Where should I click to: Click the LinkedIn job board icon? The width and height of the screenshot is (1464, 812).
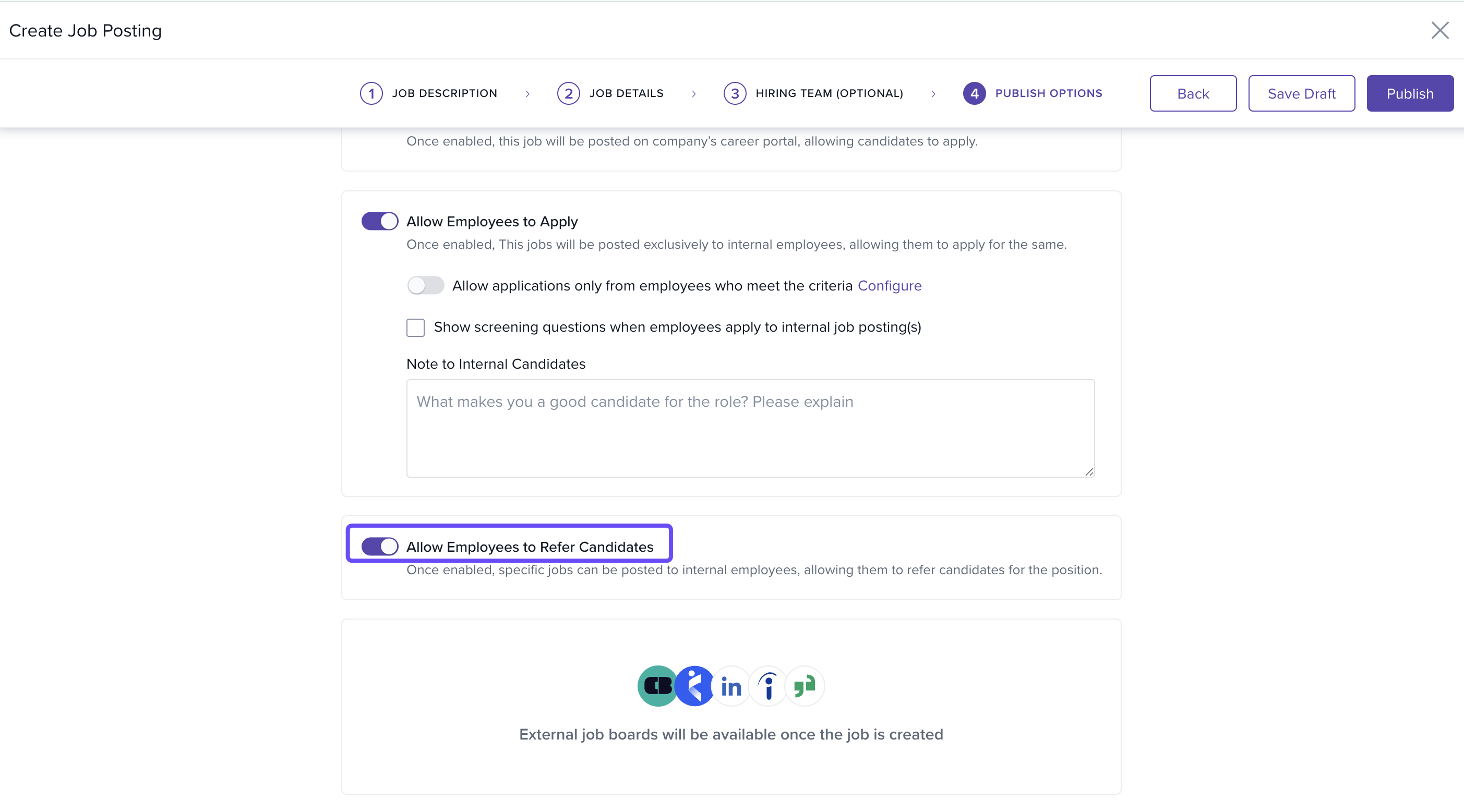(731, 686)
